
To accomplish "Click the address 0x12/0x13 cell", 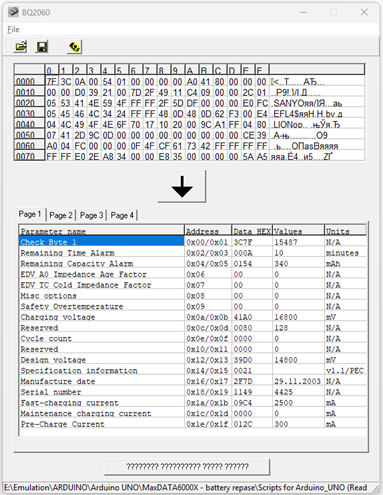I will tap(207, 360).
